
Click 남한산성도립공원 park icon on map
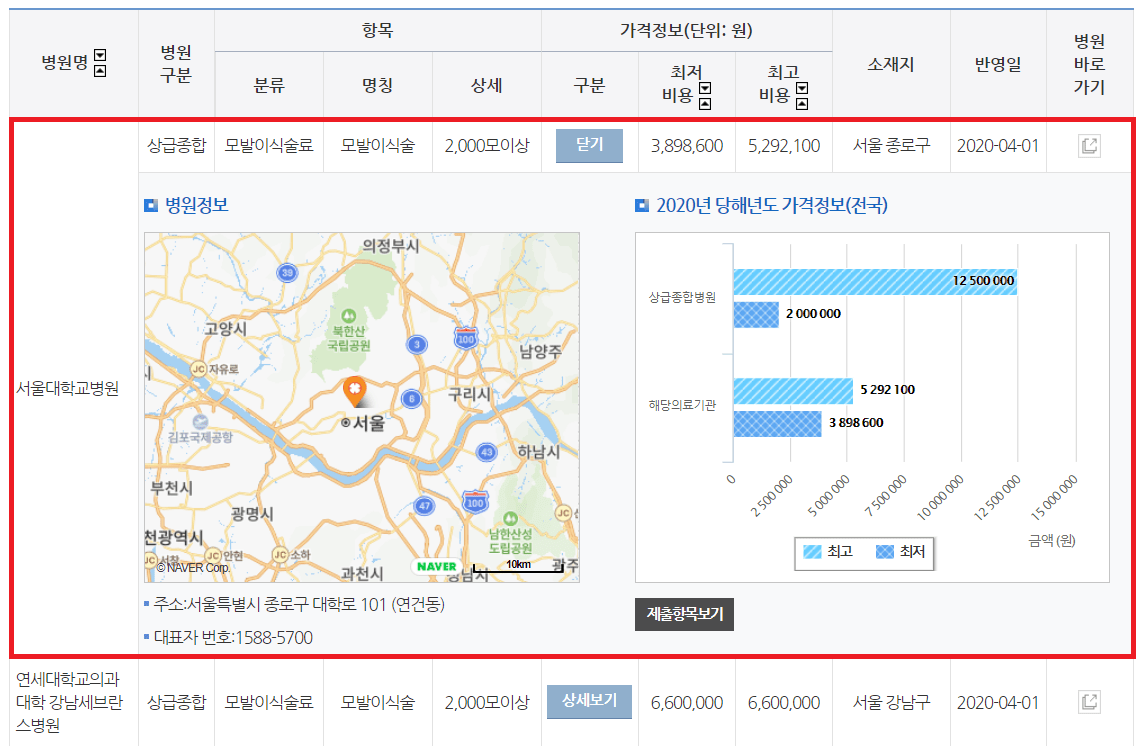(511, 519)
